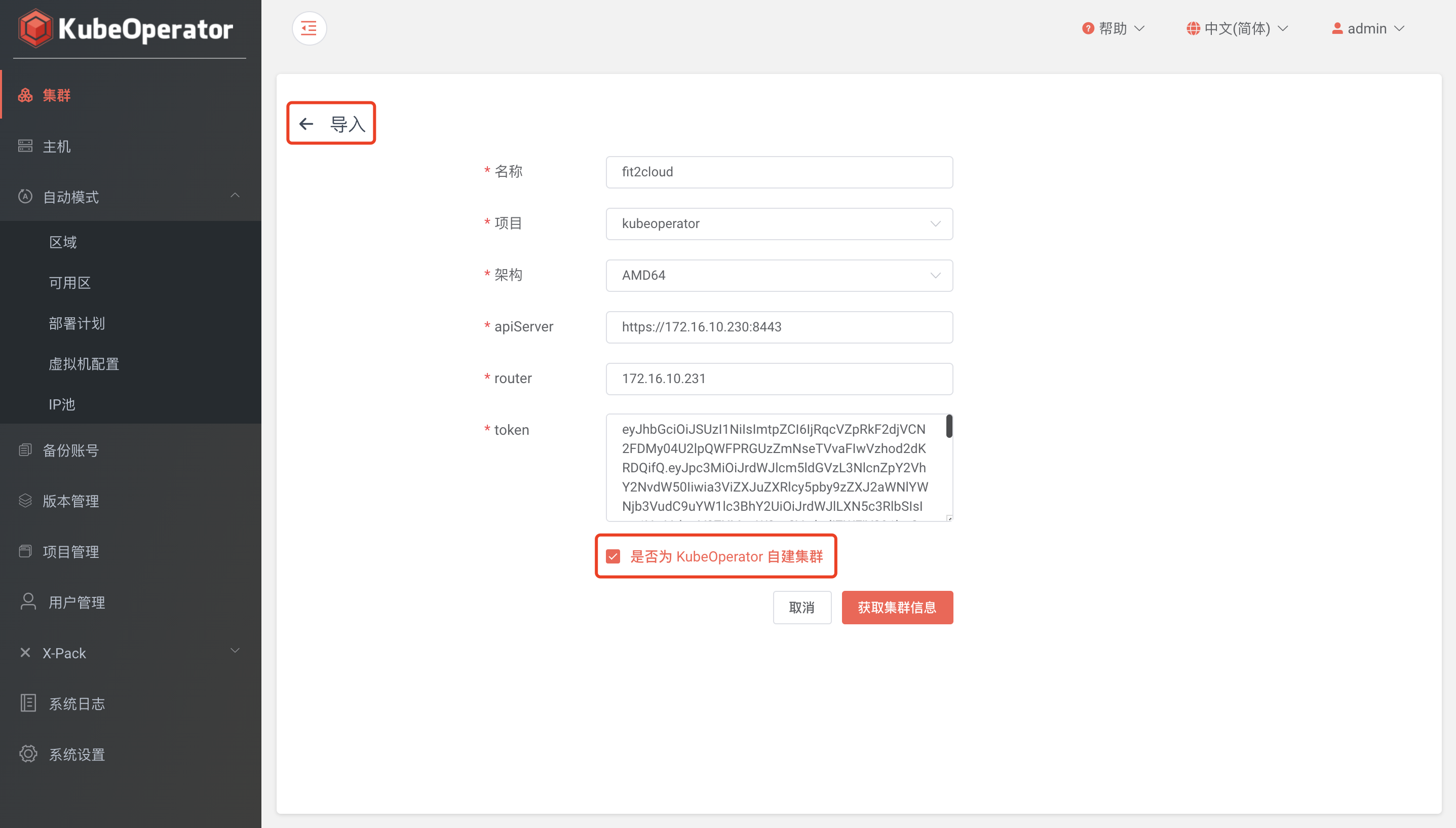Click the project icon beside 项目管理
Screen dimensions: 1456x828
(x=25, y=551)
